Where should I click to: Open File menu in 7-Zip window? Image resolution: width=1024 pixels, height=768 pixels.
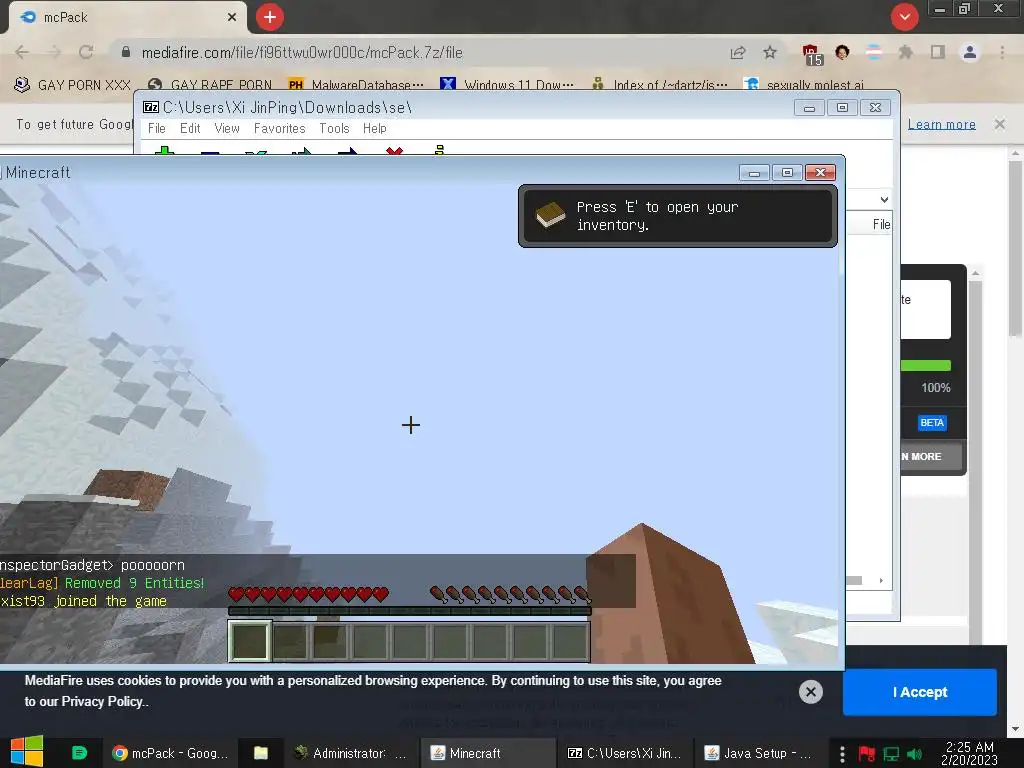157,129
